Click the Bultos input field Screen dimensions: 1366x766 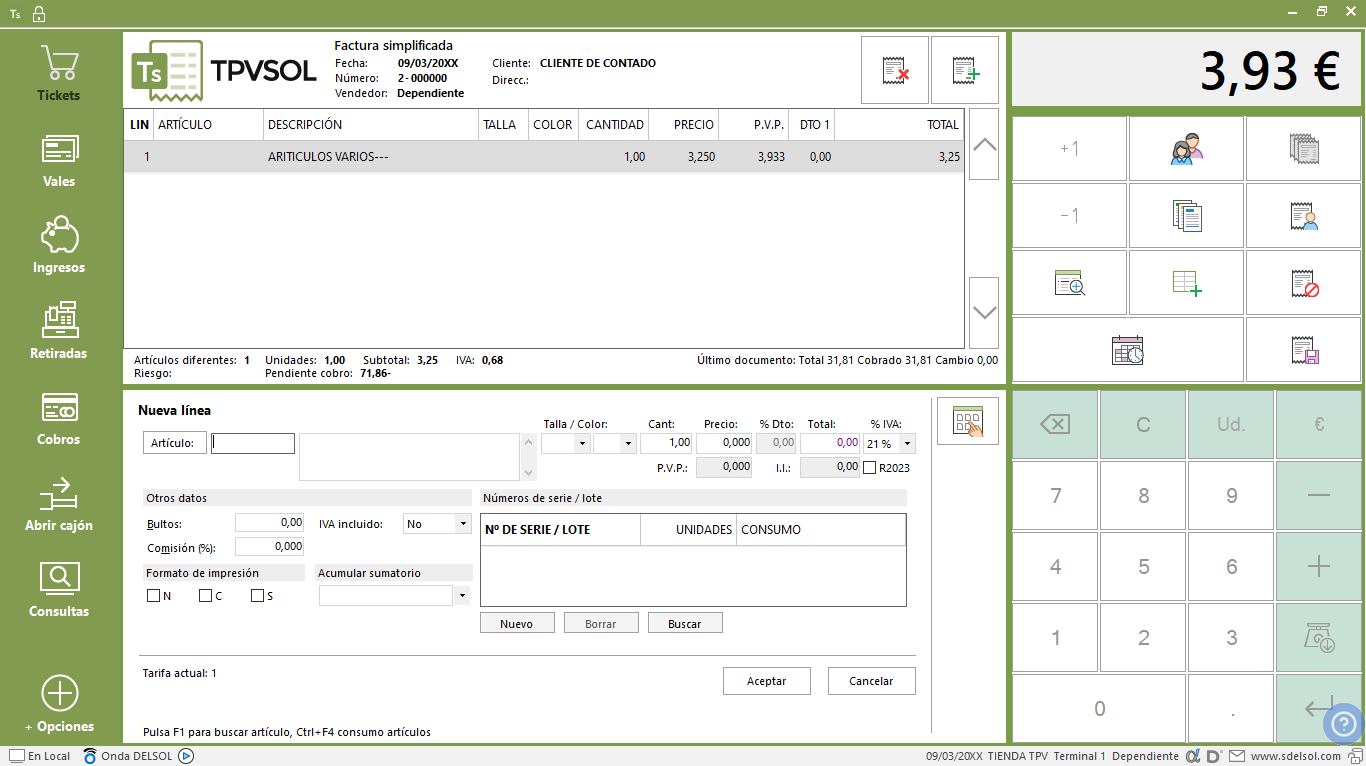269,522
